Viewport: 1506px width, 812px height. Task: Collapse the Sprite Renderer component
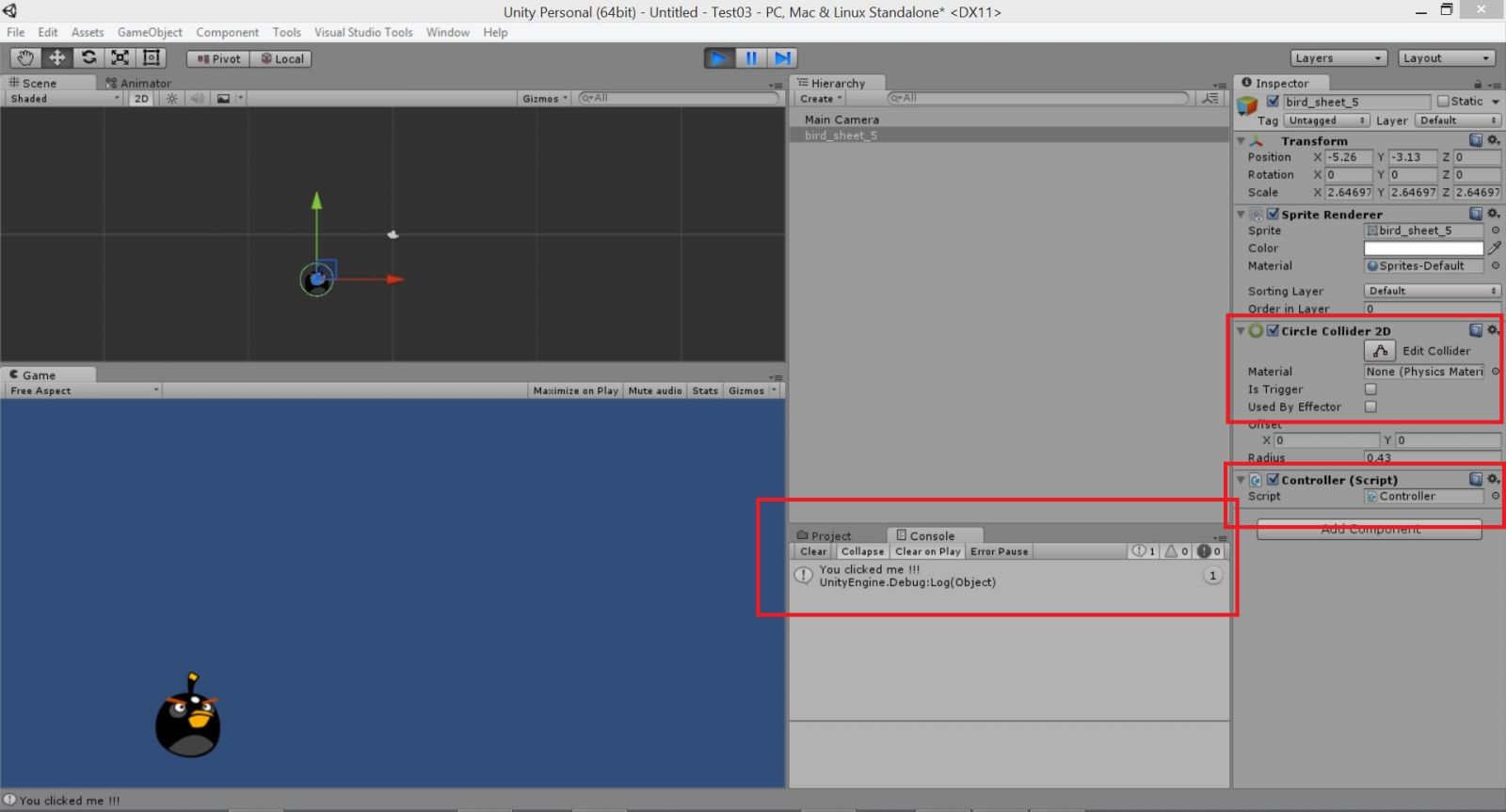1241,215
